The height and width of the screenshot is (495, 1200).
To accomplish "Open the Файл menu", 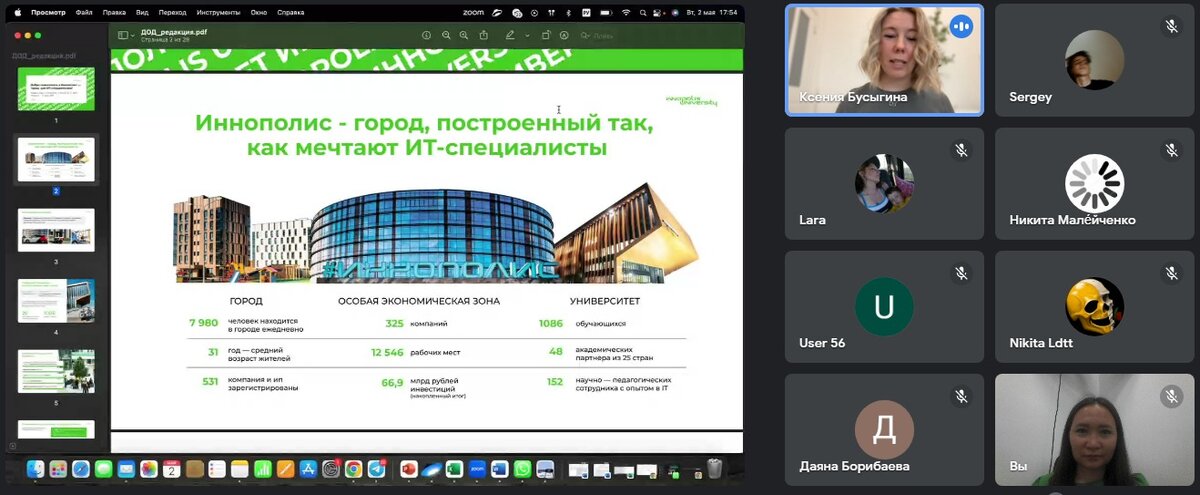I will coord(84,12).
